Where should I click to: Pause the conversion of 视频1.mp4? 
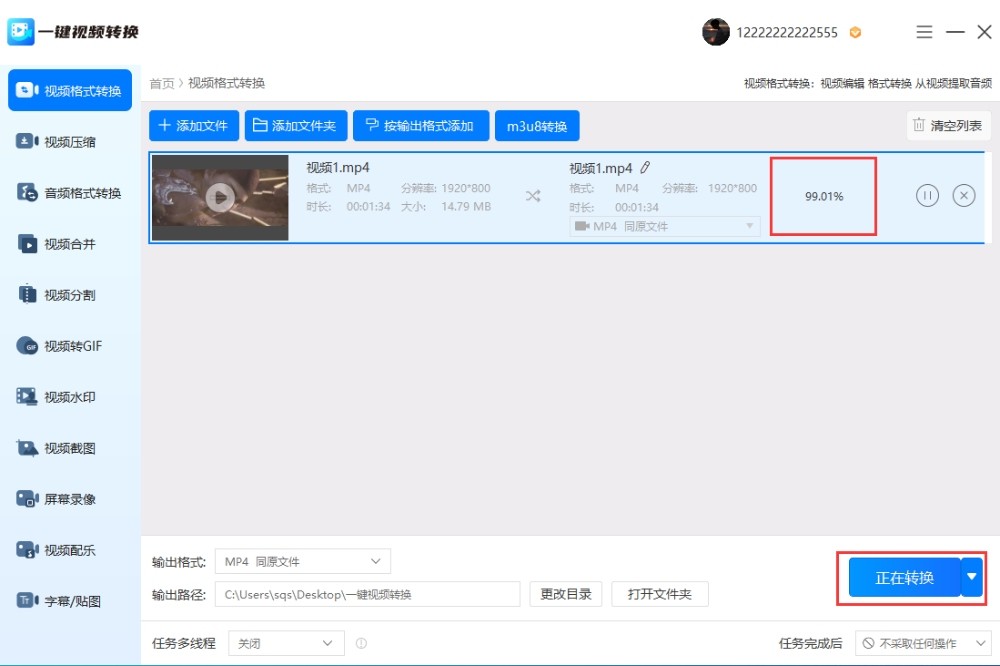pyautogui.click(x=928, y=196)
